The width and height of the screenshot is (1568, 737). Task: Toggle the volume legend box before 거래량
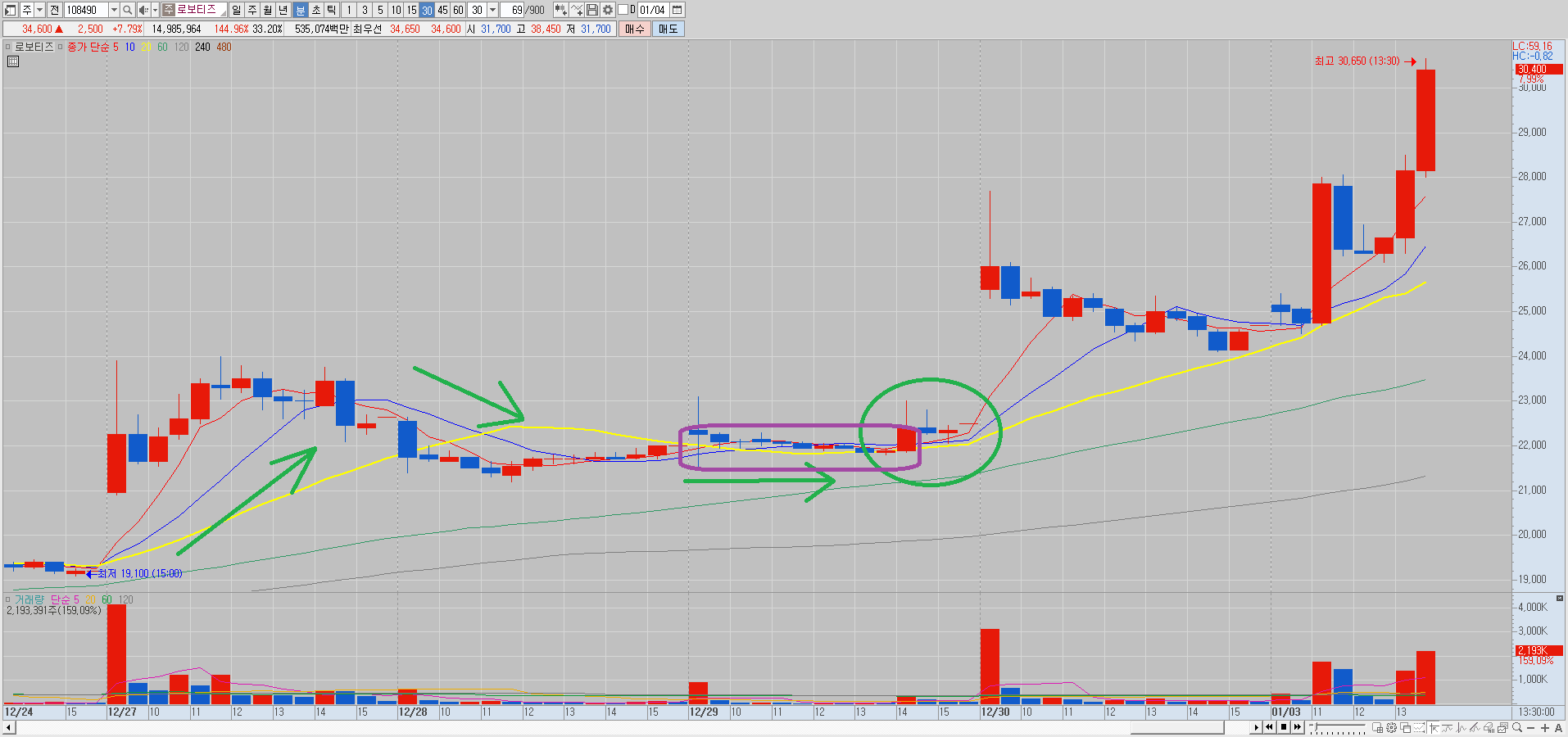tap(8, 599)
